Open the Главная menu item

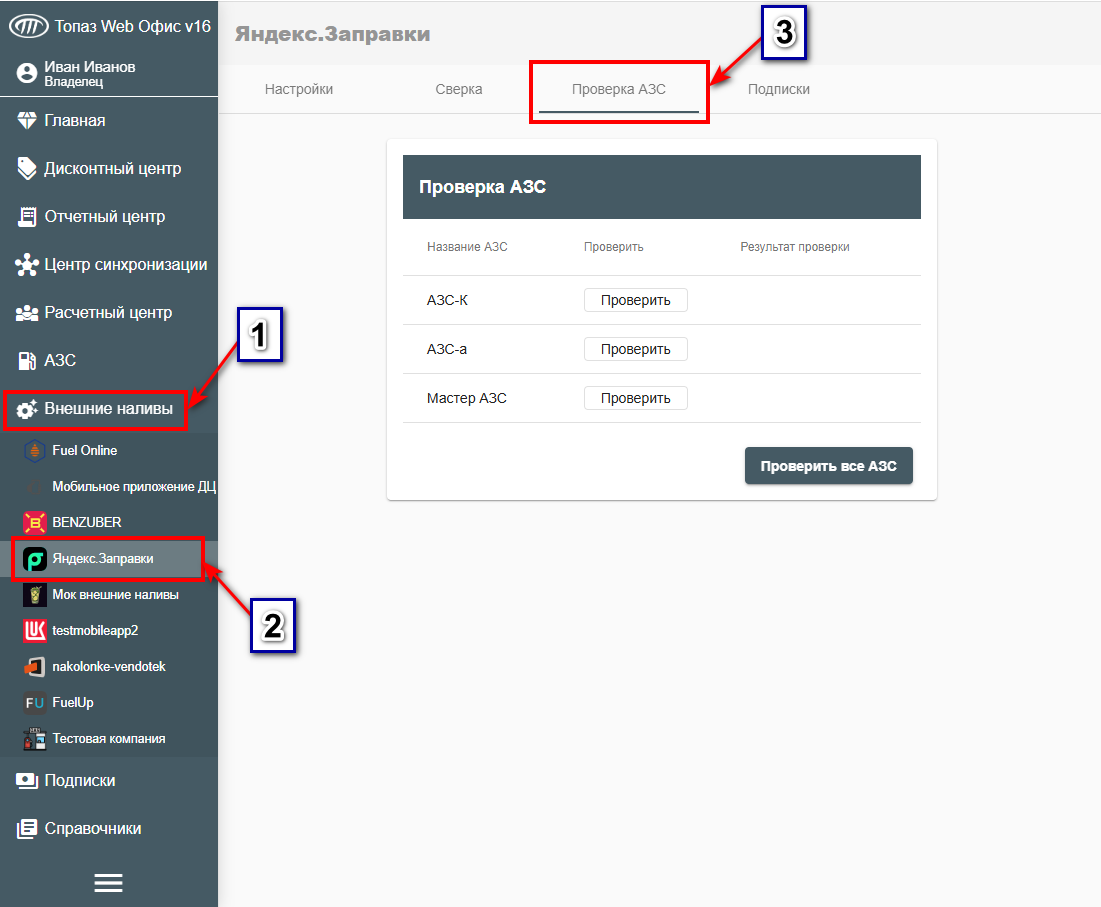109,121
